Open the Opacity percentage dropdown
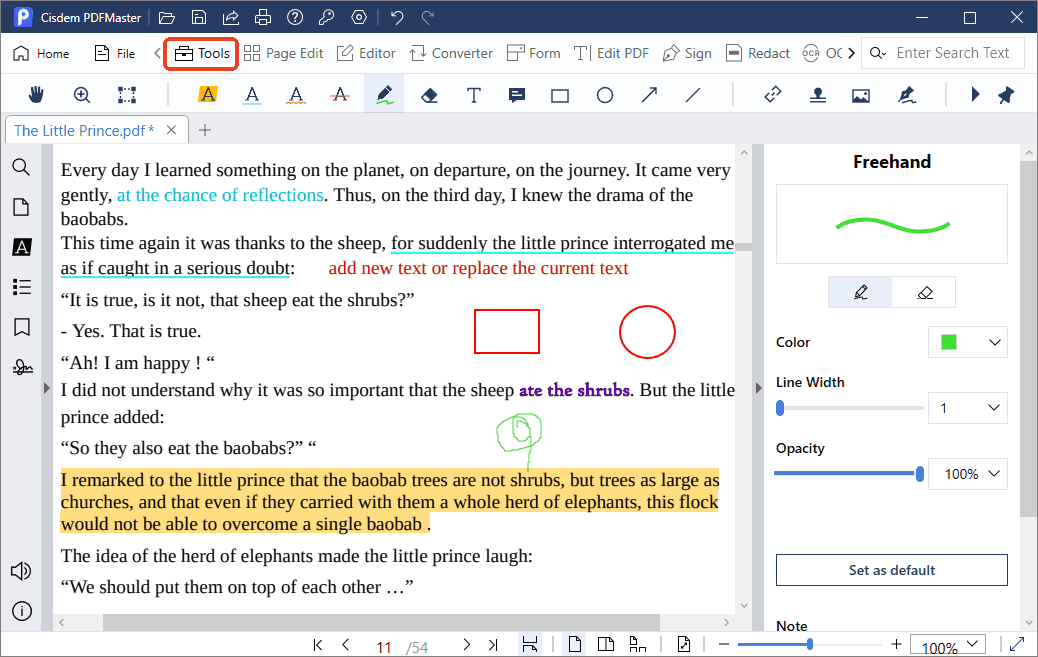1038x657 pixels. pyautogui.click(x=967, y=474)
